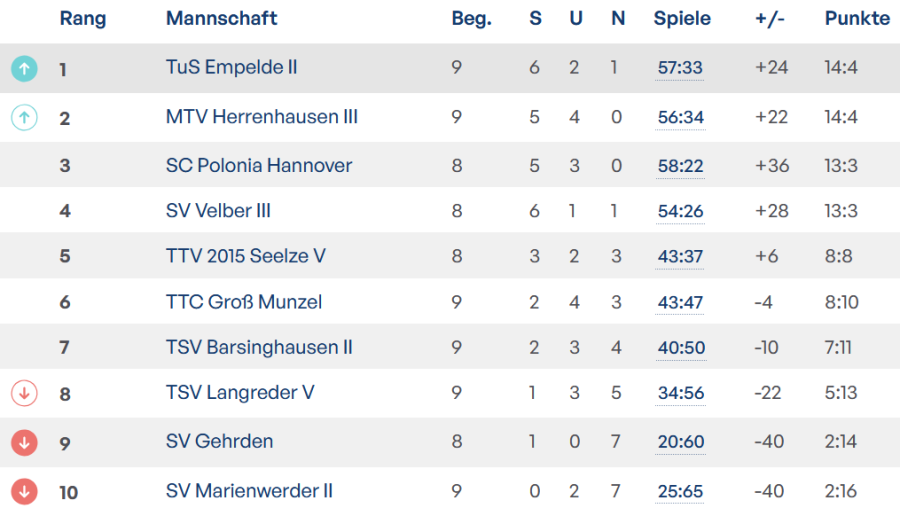Click the 25:65 games score link
Screen dimensions: 900x516
click(x=680, y=492)
